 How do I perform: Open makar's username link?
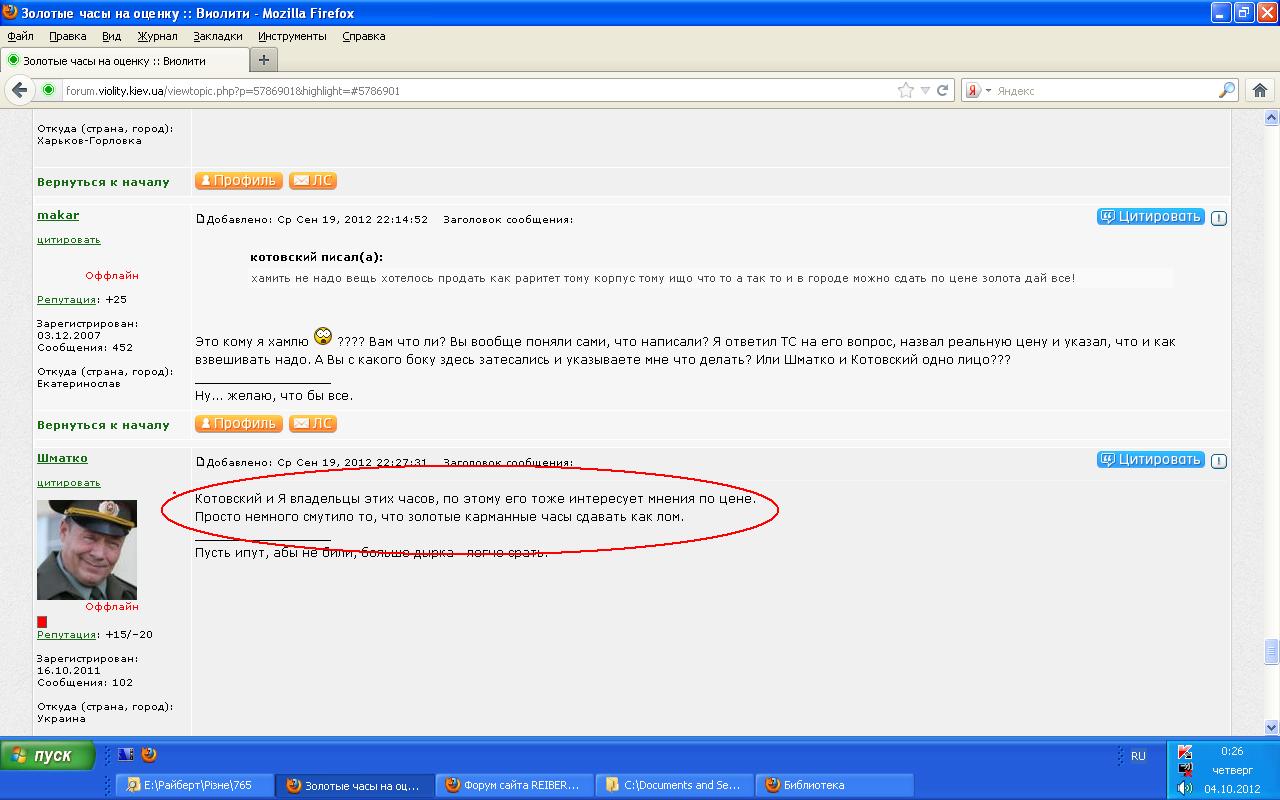[58, 215]
